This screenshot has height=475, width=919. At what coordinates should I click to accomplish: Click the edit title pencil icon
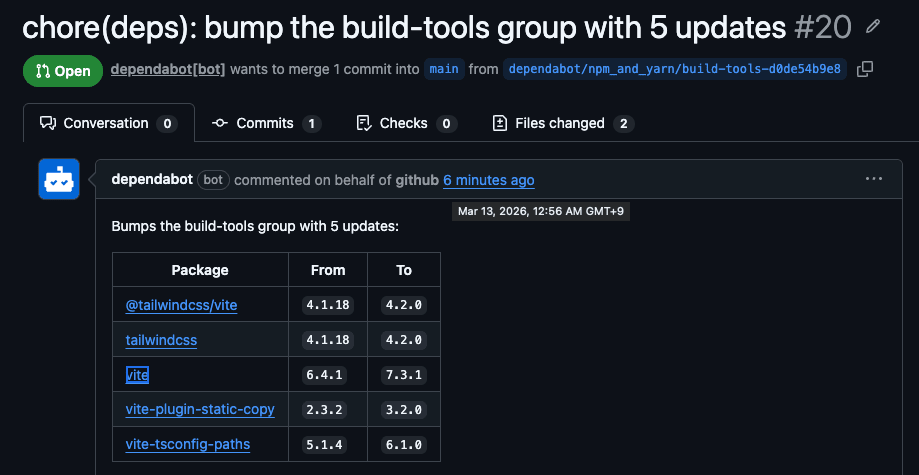873,27
